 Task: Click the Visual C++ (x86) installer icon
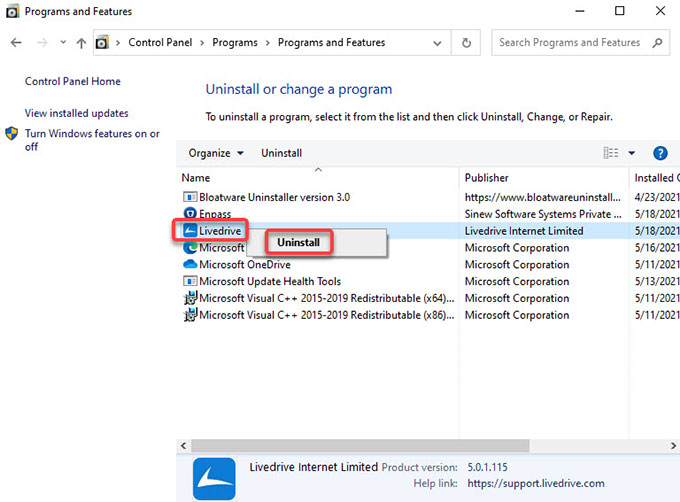190,315
